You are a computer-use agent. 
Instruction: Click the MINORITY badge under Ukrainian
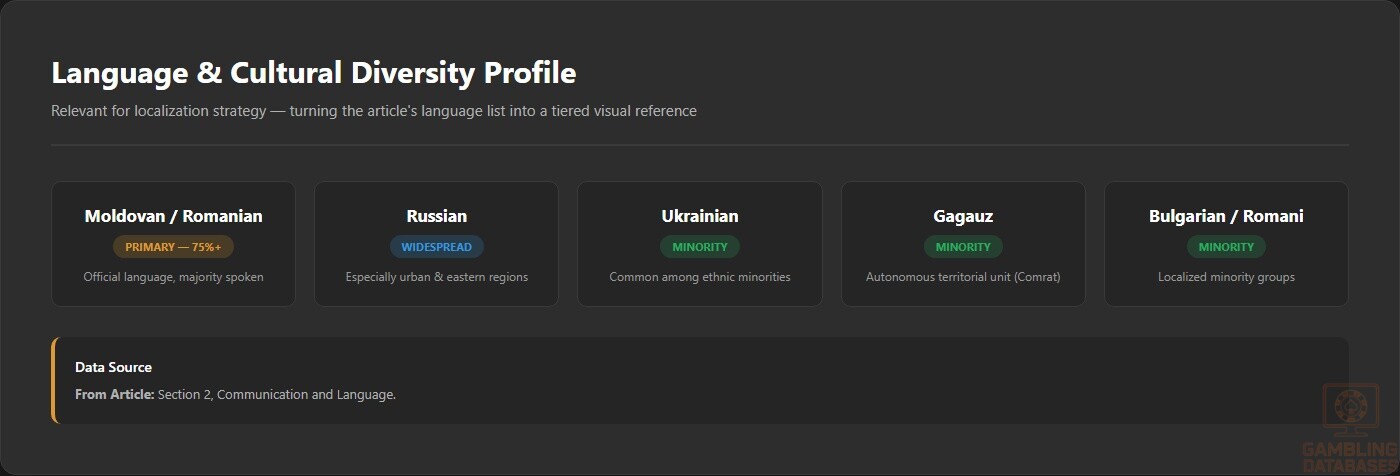point(700,247)
